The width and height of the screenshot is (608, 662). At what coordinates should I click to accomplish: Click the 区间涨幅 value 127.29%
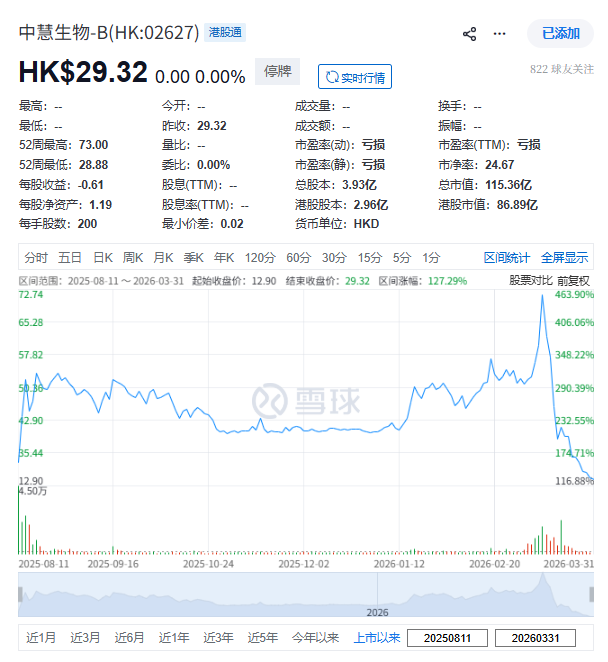(x=448, y=281)
